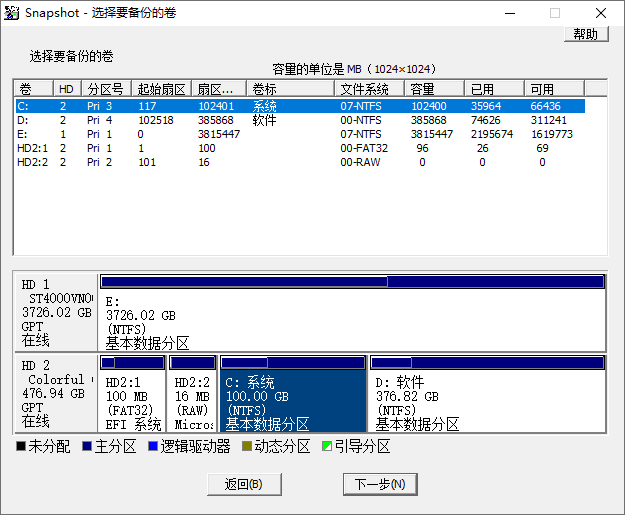Select the E: 3726.02 GB partition block

[x=352, y=312]
